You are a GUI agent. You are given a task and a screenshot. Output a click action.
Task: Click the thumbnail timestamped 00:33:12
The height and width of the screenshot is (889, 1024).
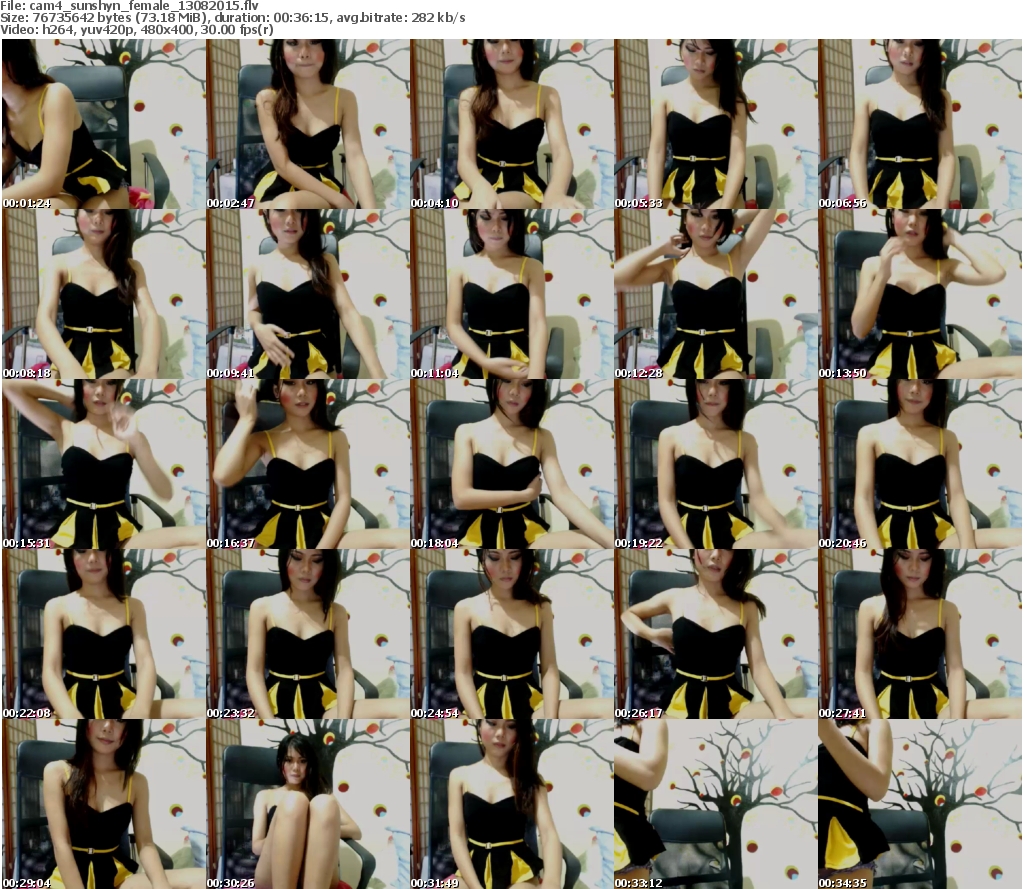(716, 804)
